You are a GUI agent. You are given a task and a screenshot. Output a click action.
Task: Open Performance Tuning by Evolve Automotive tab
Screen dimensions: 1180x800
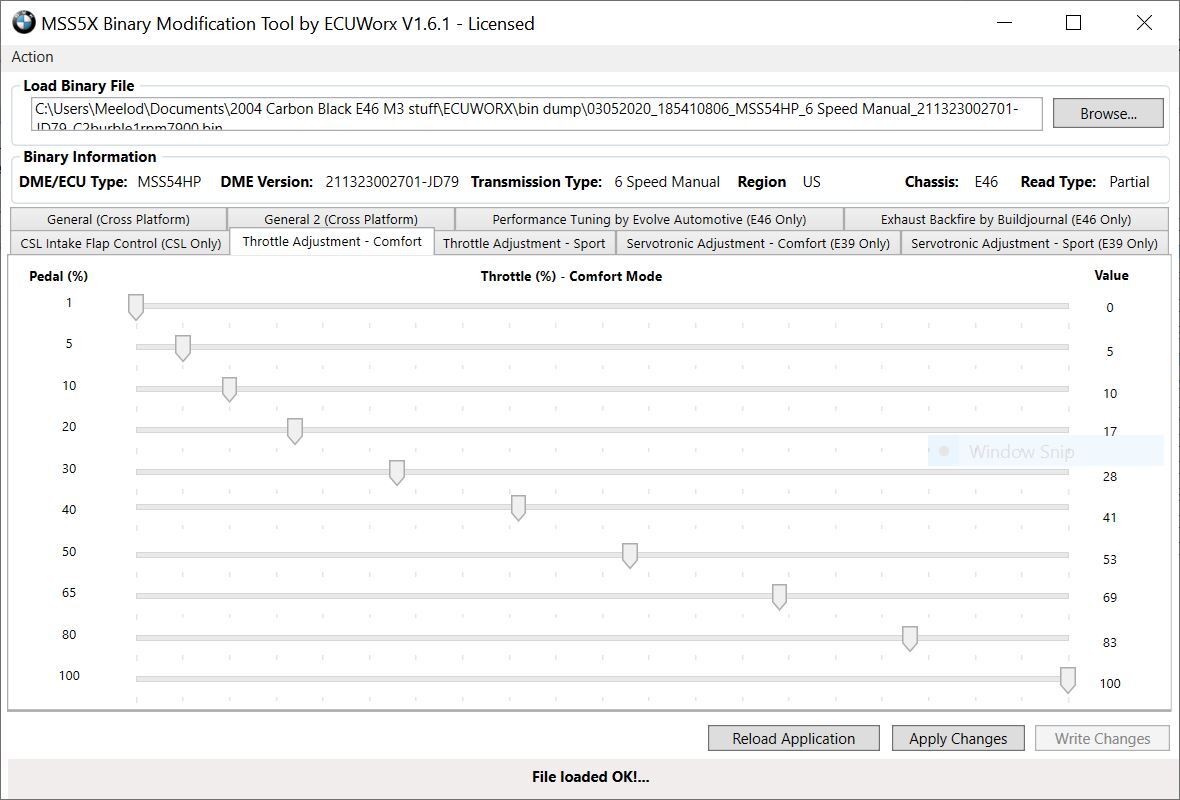[x=648, y=219]
